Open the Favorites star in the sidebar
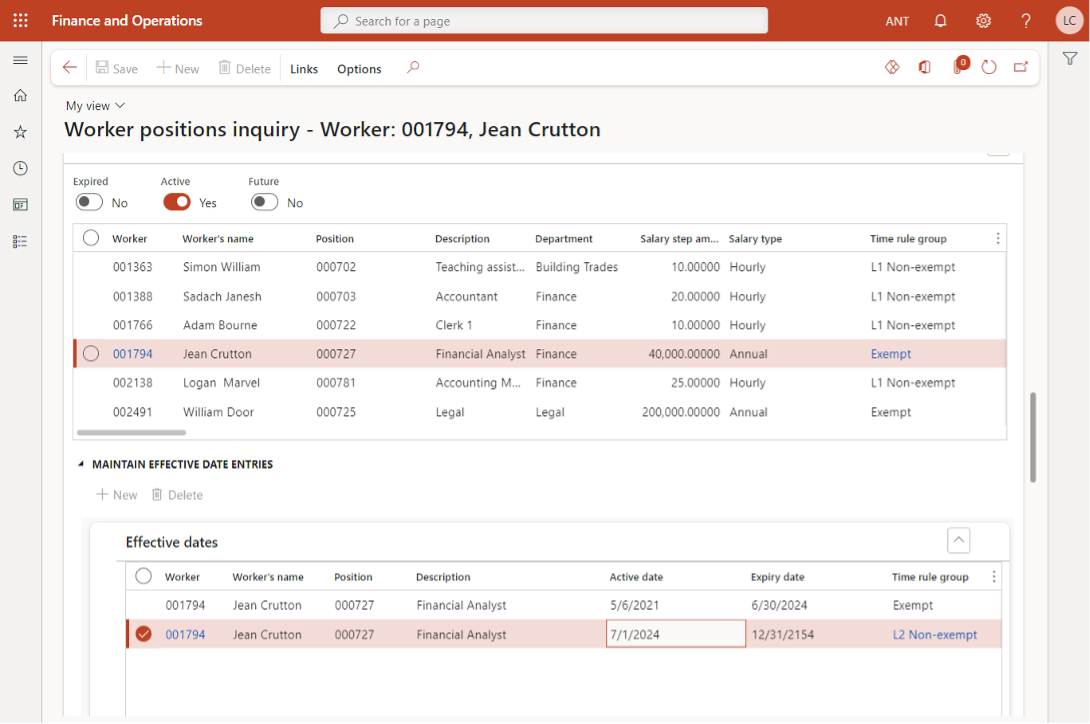1090x724 pixels. pos(20,131)
